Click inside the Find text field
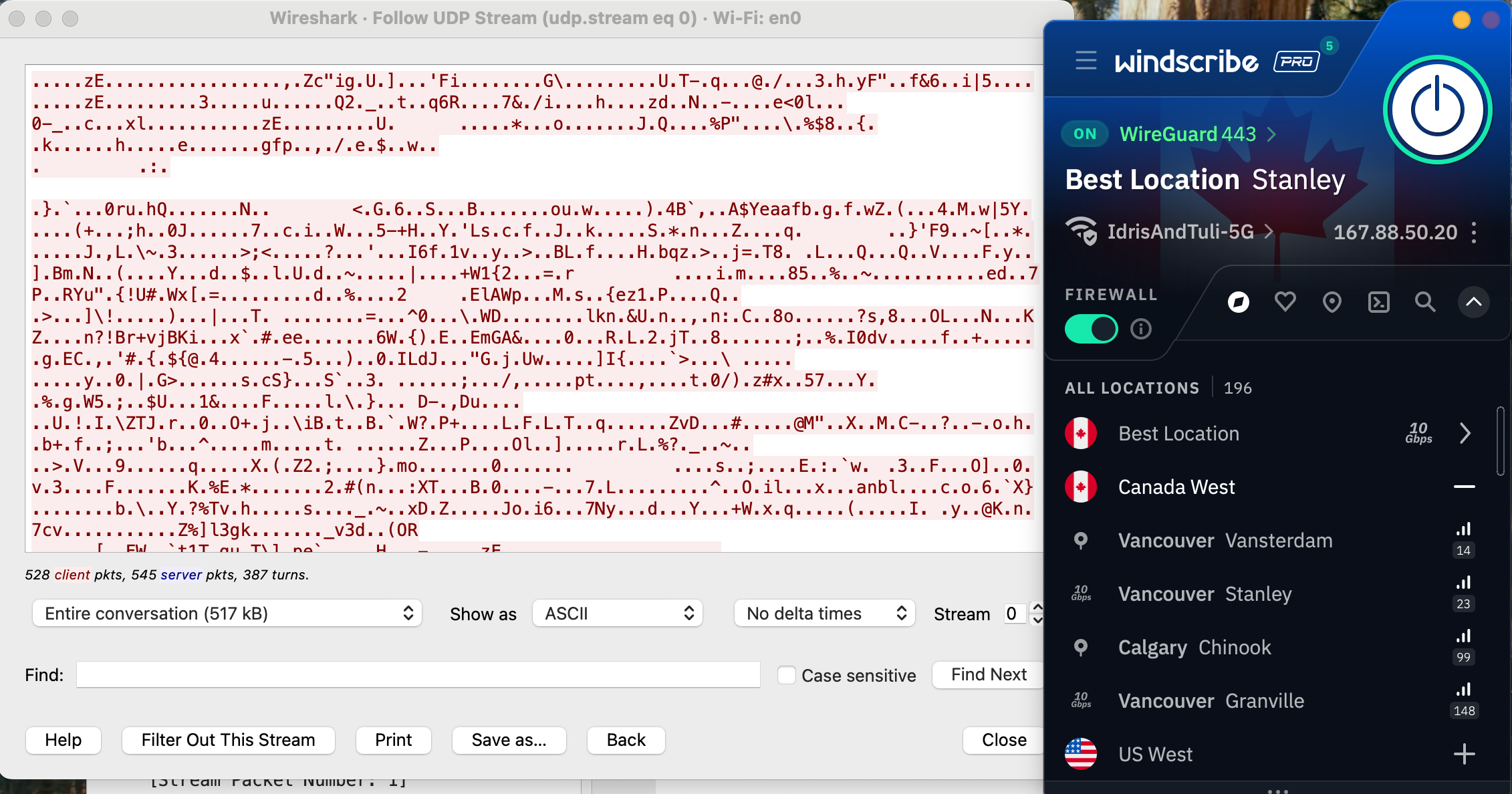The width and height of the screenshot is (1512, 794). click(x=418, y=674)
